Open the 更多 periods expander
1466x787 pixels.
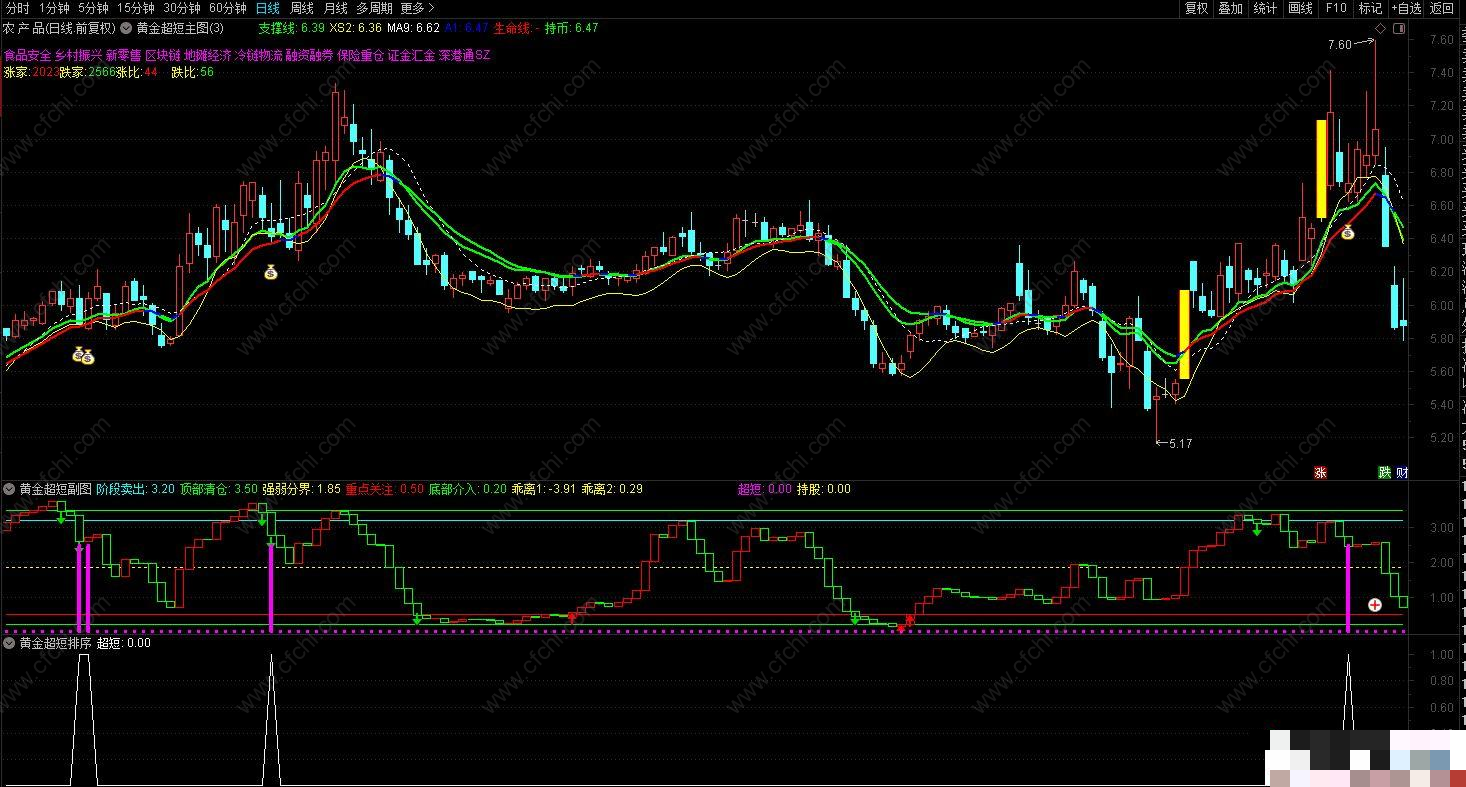pyautogui.click(x=418, y=8)
